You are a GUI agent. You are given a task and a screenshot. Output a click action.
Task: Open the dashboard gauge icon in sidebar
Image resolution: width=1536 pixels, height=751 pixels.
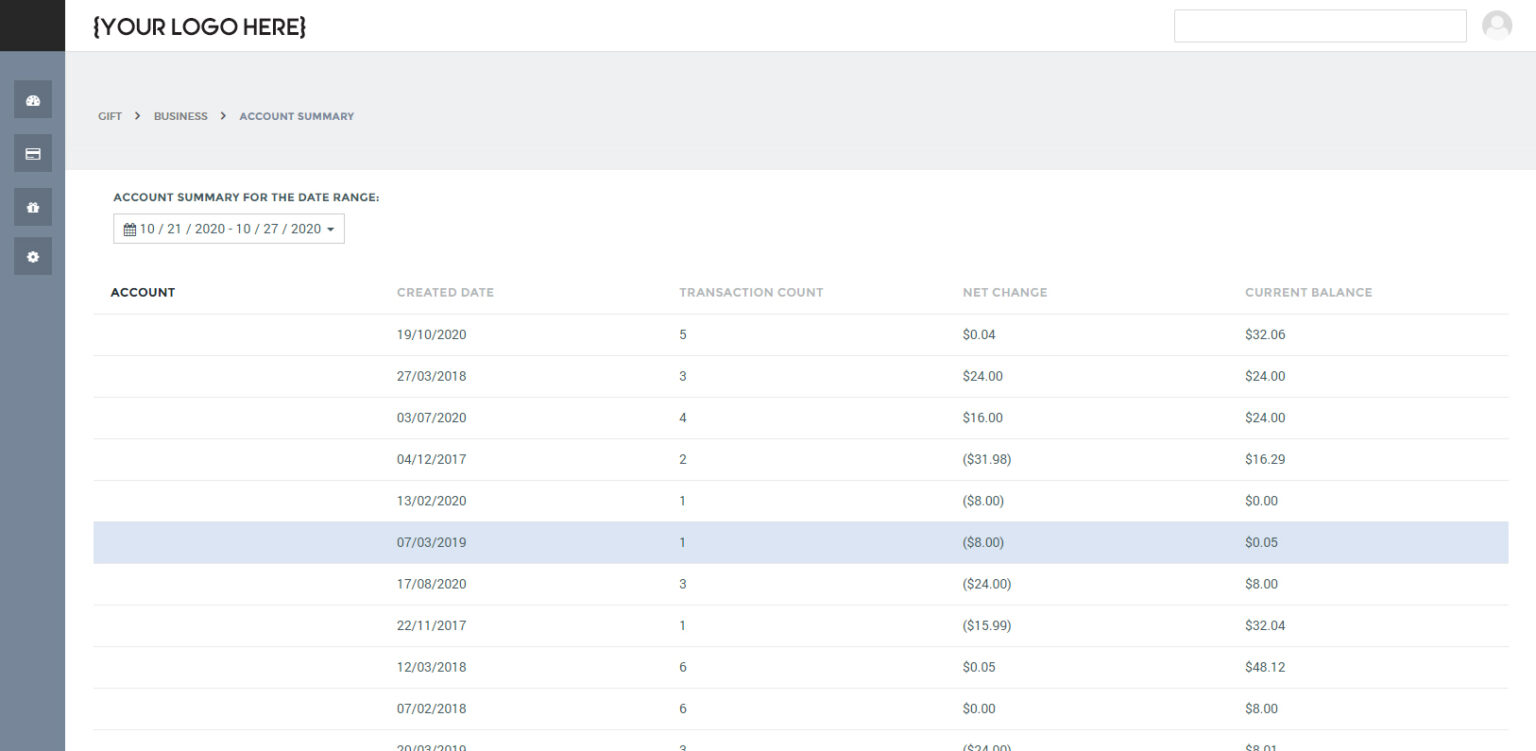tap(32, 100)
